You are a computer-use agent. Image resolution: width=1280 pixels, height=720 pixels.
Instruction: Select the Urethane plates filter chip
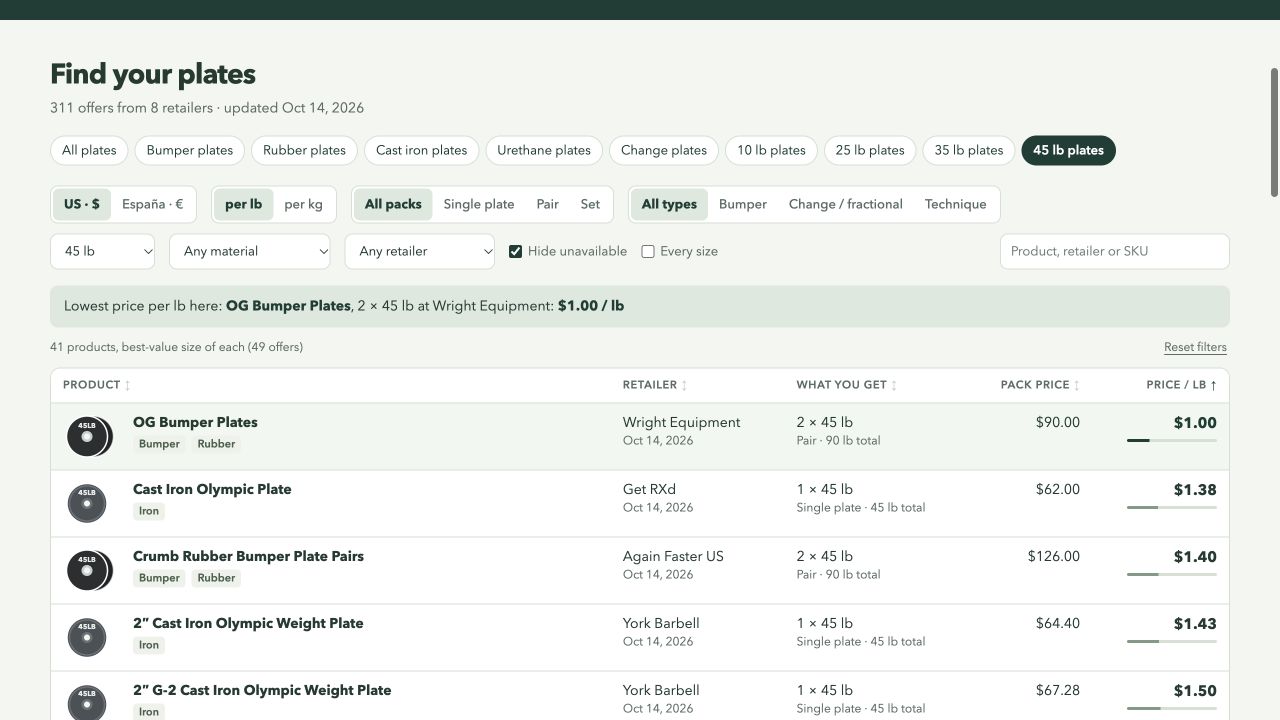[x=544, y=150]
